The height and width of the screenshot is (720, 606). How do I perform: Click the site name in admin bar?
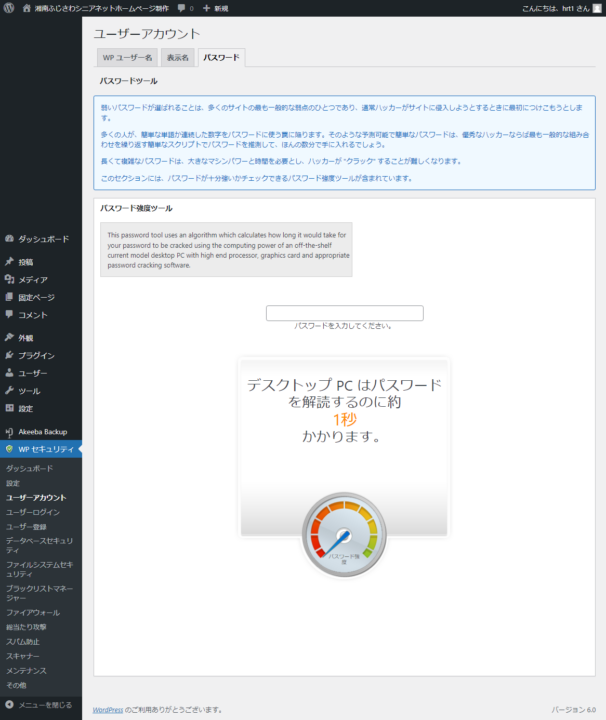[x=102, y=8]
